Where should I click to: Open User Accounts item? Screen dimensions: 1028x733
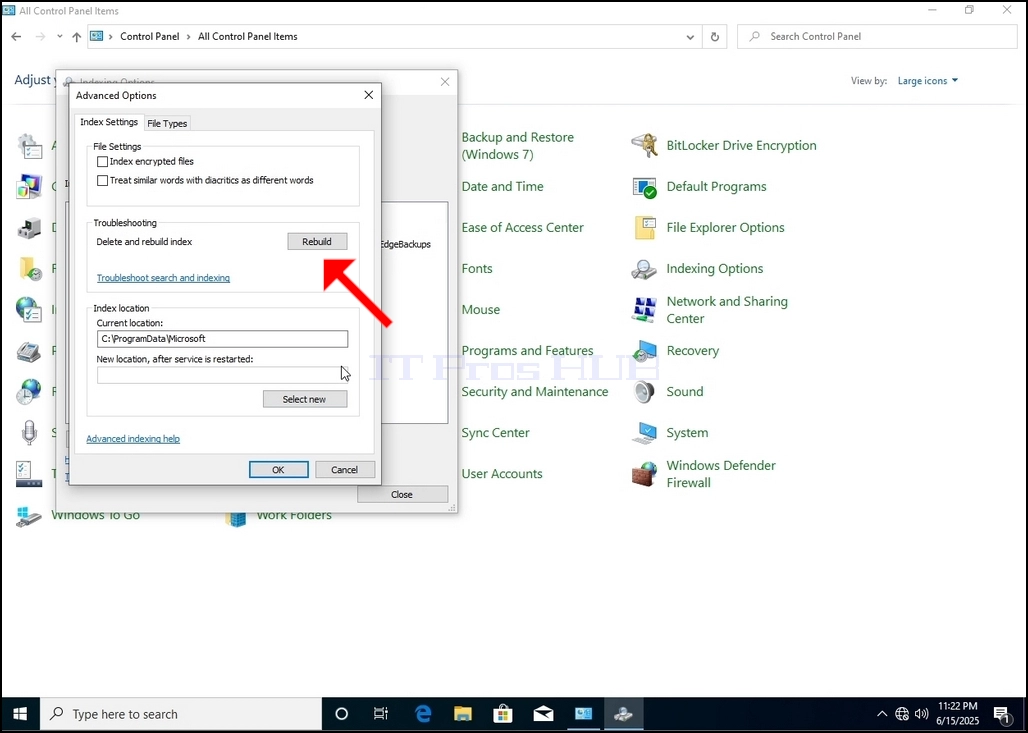click(502, 474)
